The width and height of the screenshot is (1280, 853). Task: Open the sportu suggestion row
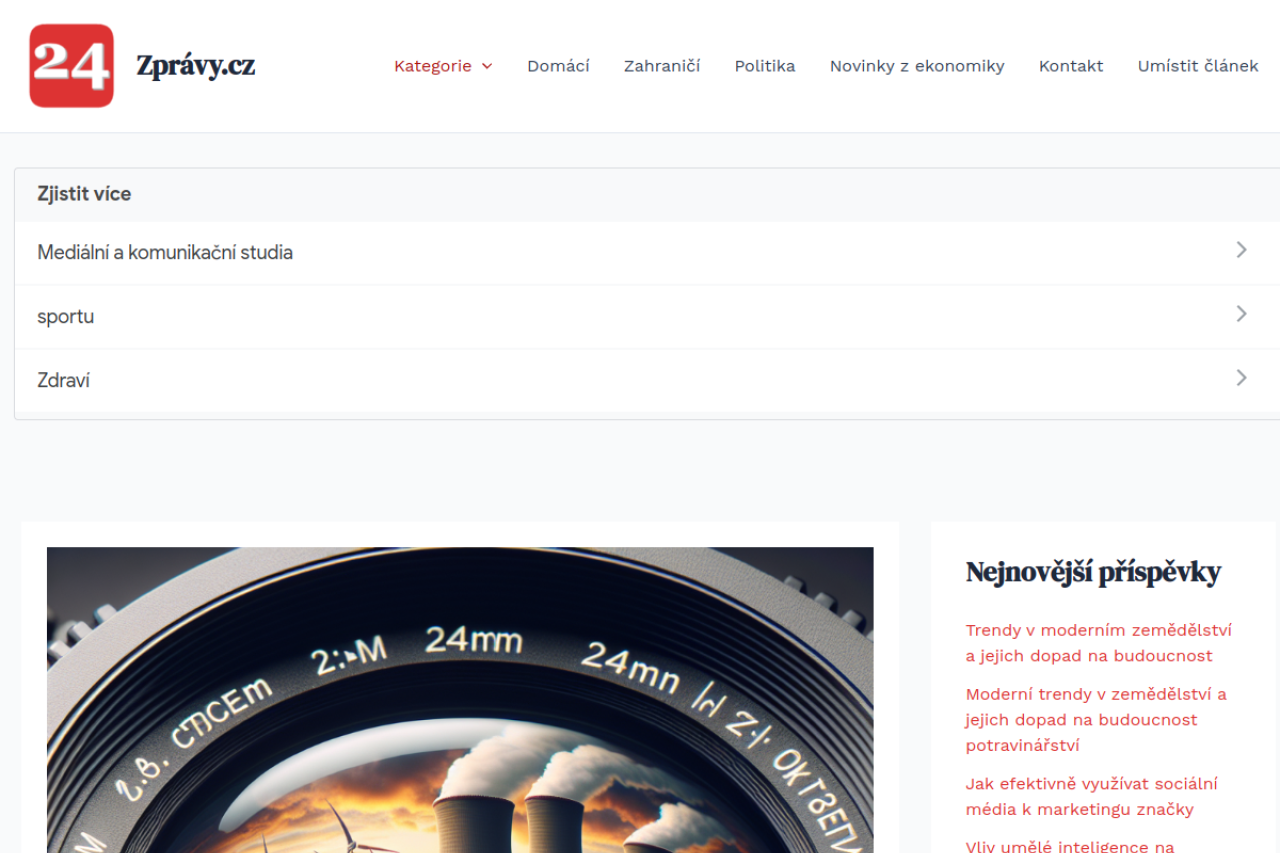[x=647, y=317]
